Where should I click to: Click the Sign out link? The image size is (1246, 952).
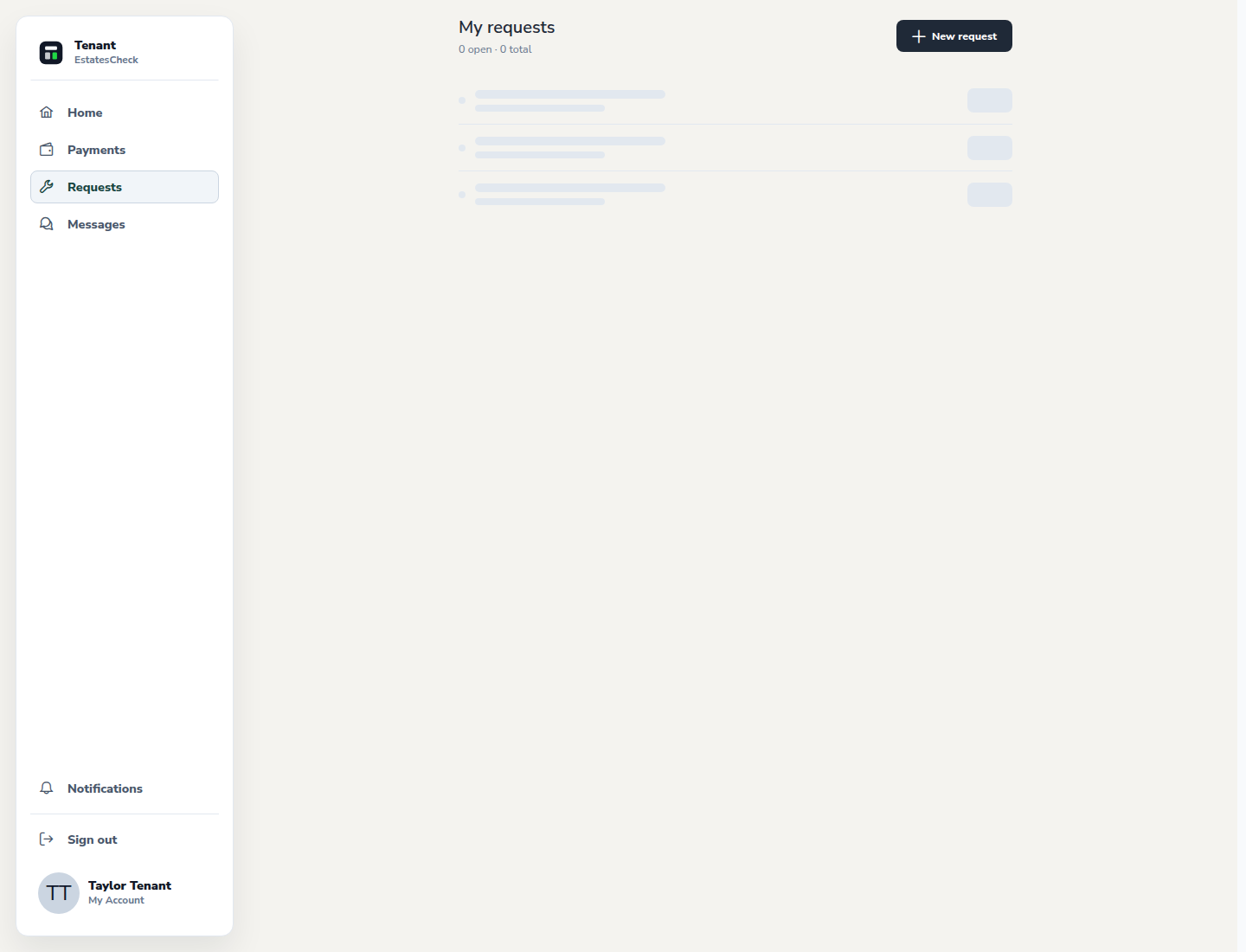click(125, 839)
